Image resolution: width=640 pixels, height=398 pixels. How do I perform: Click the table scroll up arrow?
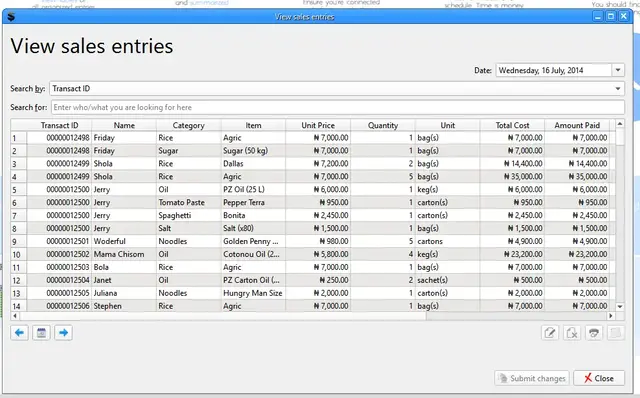coord(620,124)
